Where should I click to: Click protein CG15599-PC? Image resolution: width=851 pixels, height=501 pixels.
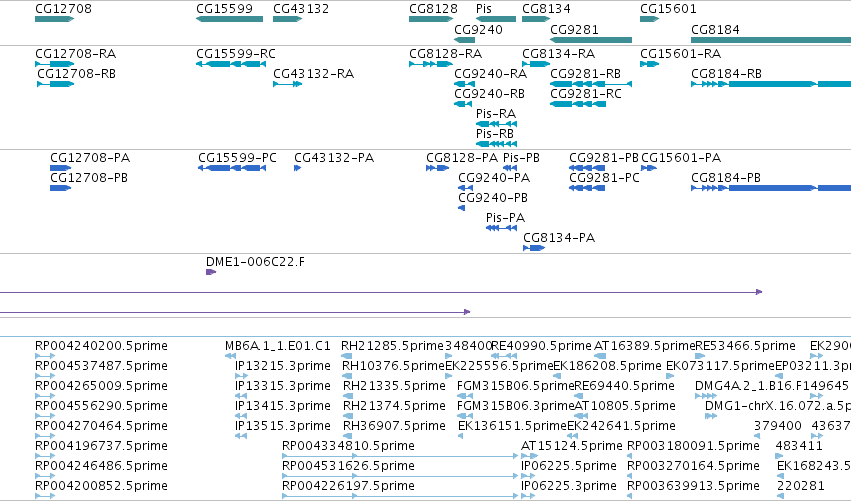click(x=232, y=168)
